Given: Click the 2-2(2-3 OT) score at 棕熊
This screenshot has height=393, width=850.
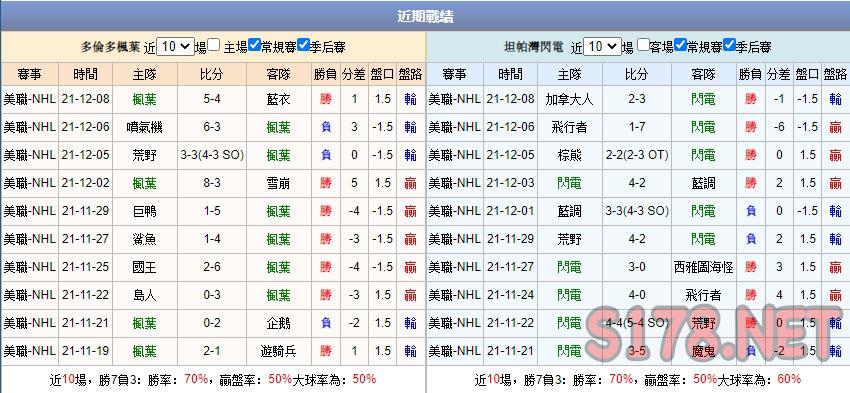Looking at the screenshot, I should pyautogui.click(x=637, y=155).
